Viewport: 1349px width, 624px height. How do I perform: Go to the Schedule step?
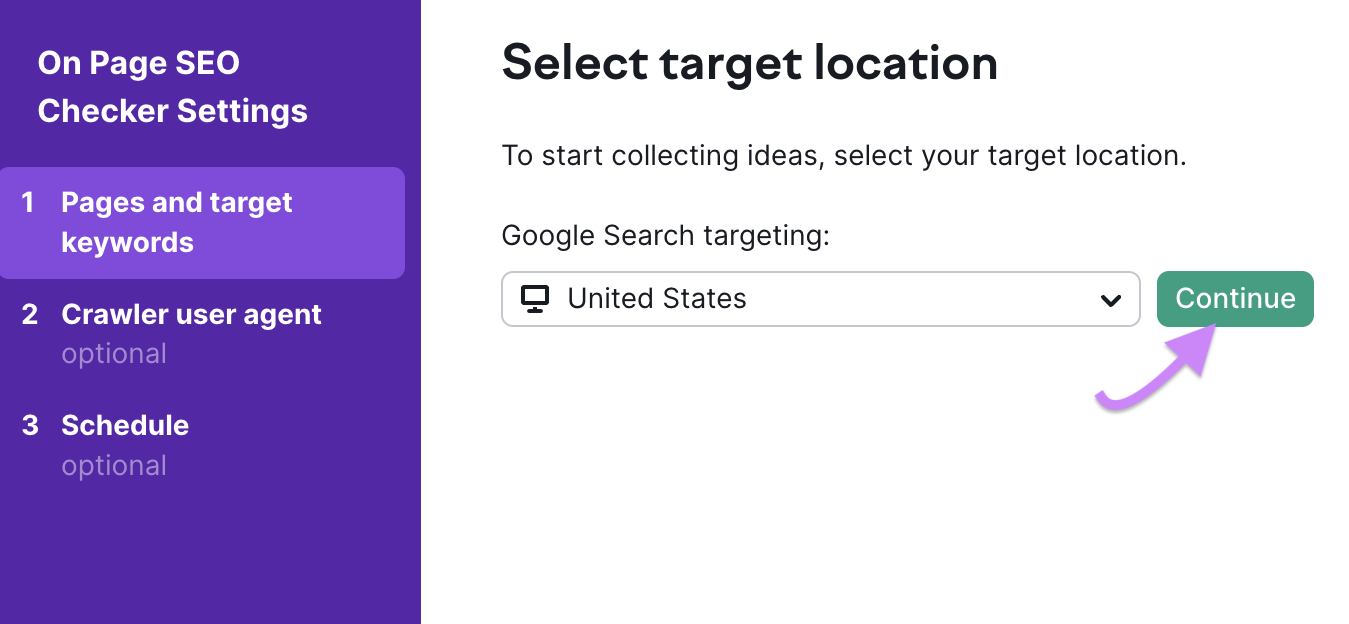click(x=125, y=425)
